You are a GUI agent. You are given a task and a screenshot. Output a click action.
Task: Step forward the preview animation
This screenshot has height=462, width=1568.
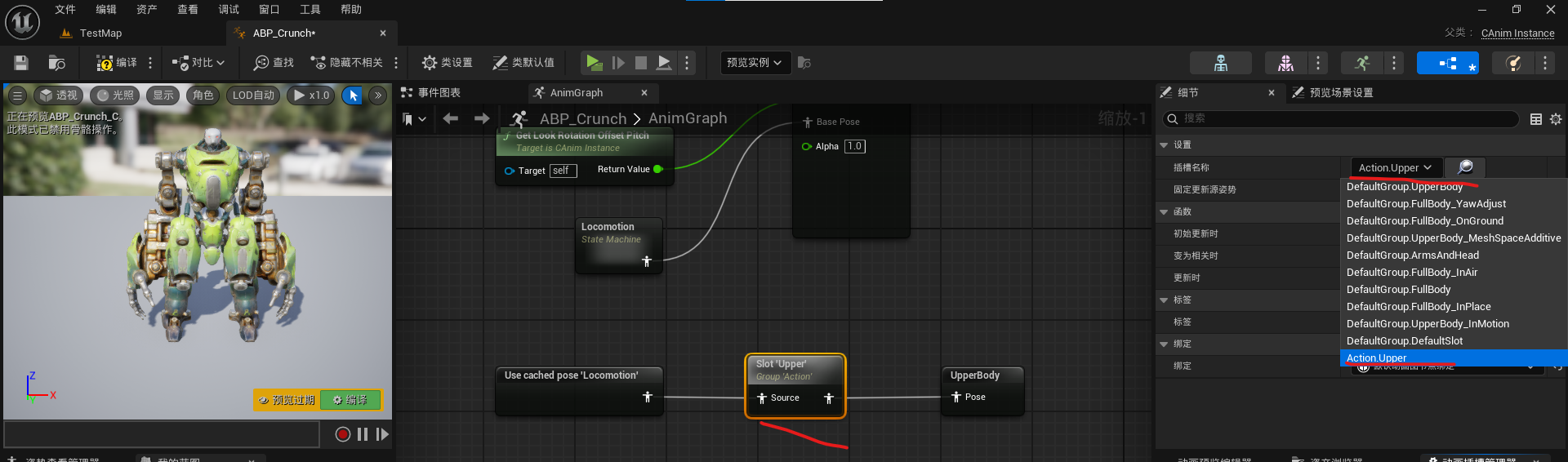[x=381, y=434]
